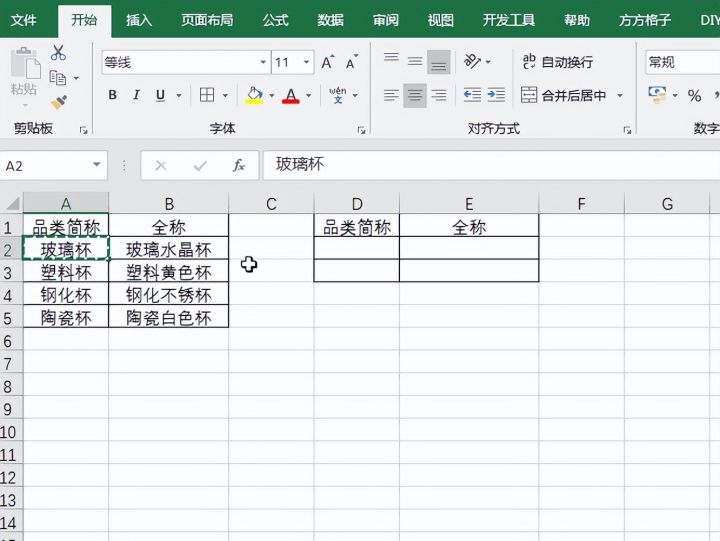This screenshot has height=541, width=720.
Task: Click align left icon
Action: click(391, 95)
